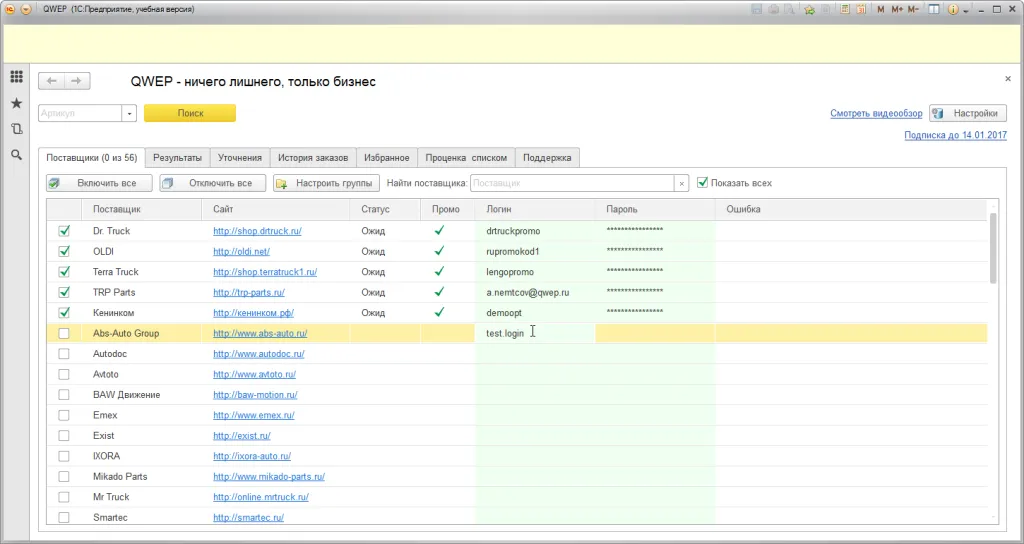Open the sections grid menu icon
The image size is (1024, 544).
pyautogui.click(x=16, y=76)
